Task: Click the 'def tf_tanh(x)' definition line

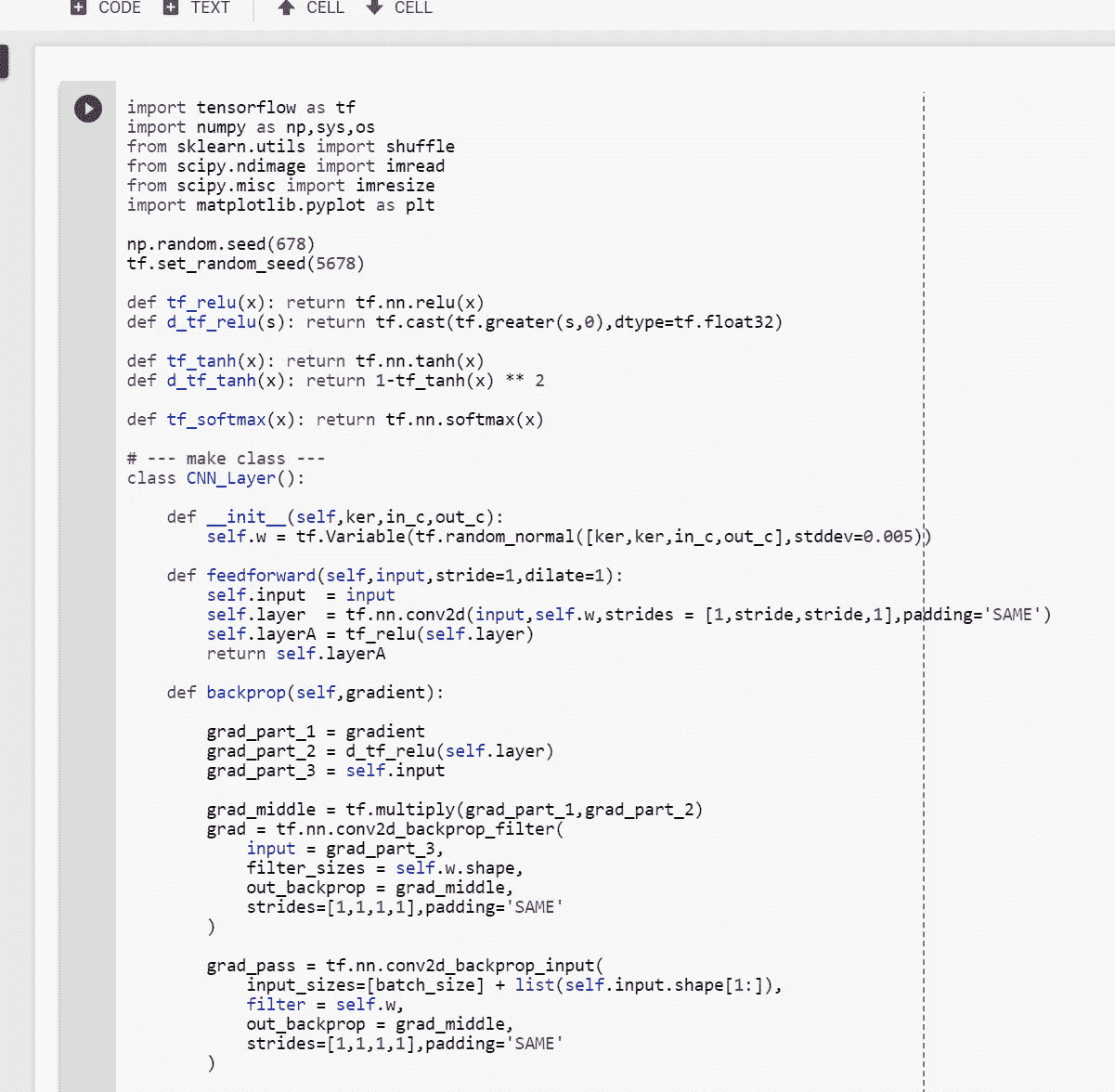Action: pos(305,361)
